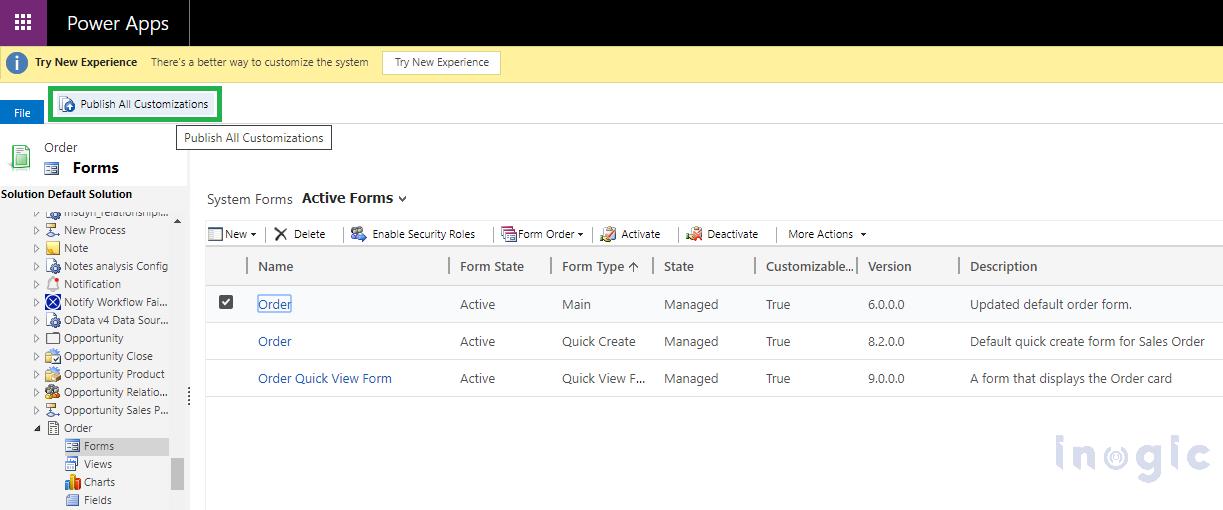Click the Charts icon in the tree
Screen dimensions: 1223x510
point(72,482)
